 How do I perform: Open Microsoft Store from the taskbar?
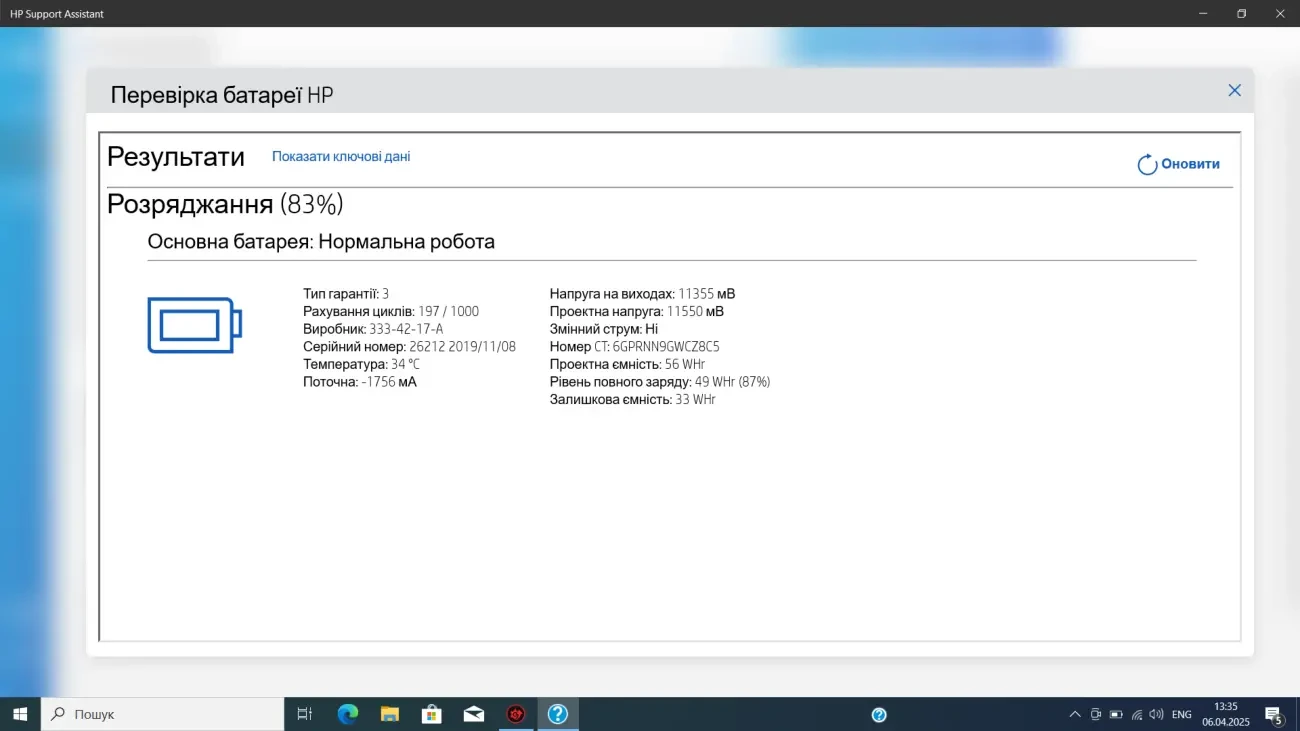coord(431,714)
